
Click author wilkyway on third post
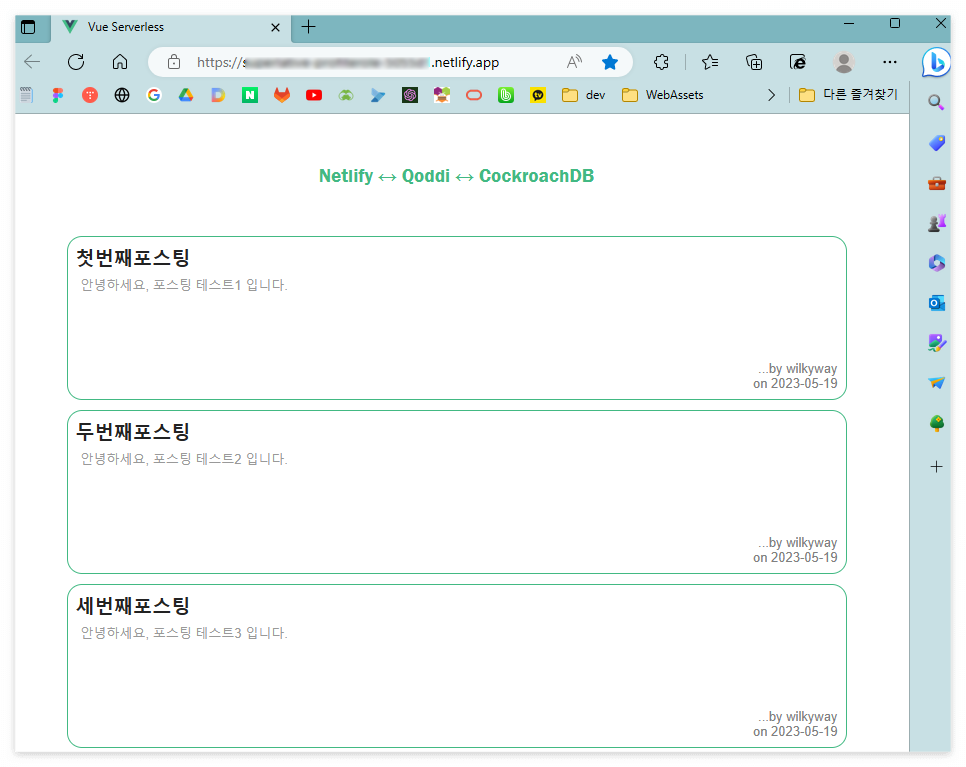click(x=811, y=716)
